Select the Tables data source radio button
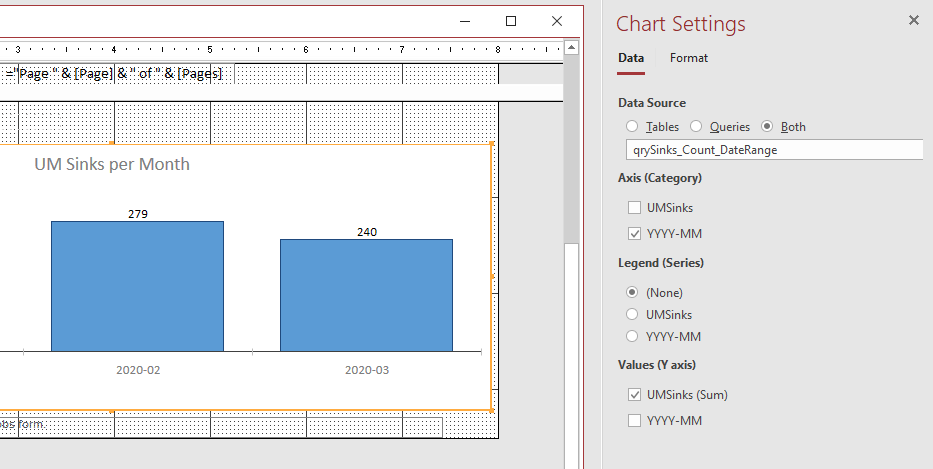The width and height of the screenshot is (933, 469). (x=632, y=126)
